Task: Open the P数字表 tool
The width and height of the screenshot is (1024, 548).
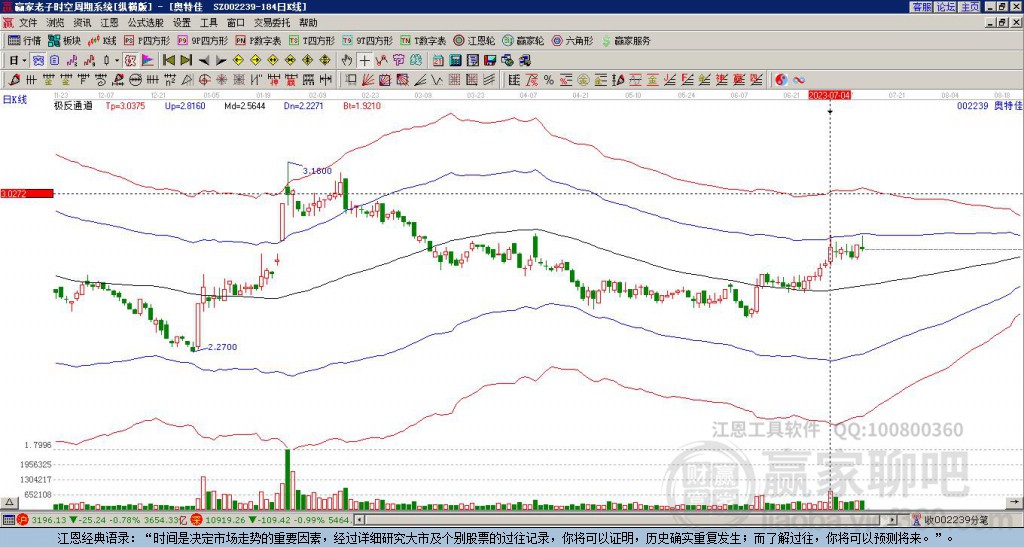Action: 258,40
